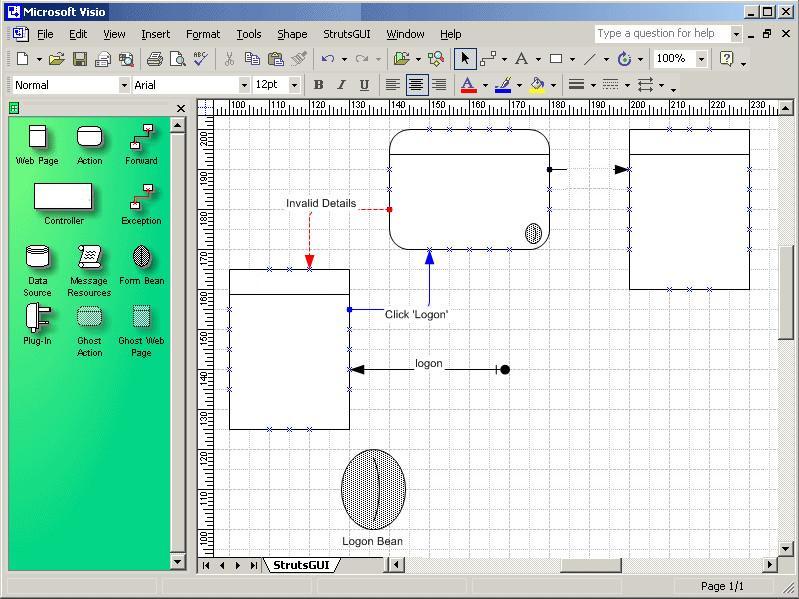This screenshot has height=599, width=799.
Task: Copy selection using the Copy icon
Action: pos(252,59)
